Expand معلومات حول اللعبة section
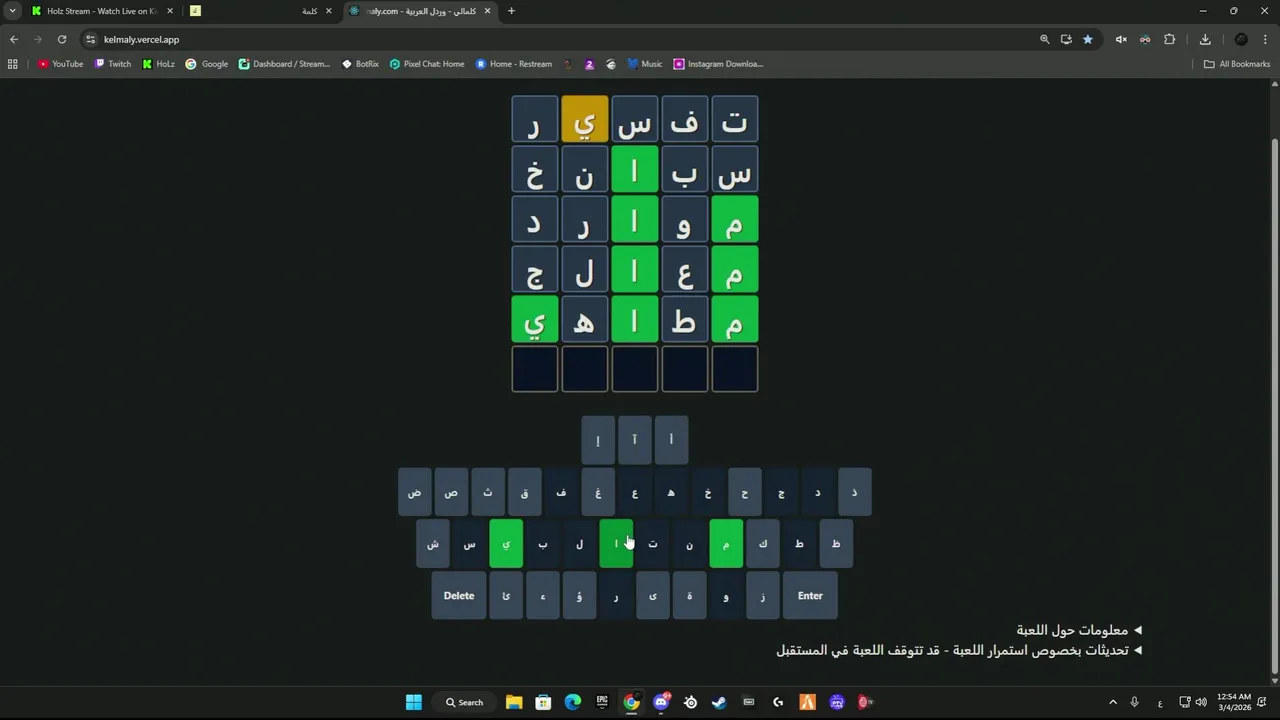This screenshot has width=1280, height=720. [x=1079, y=630]
